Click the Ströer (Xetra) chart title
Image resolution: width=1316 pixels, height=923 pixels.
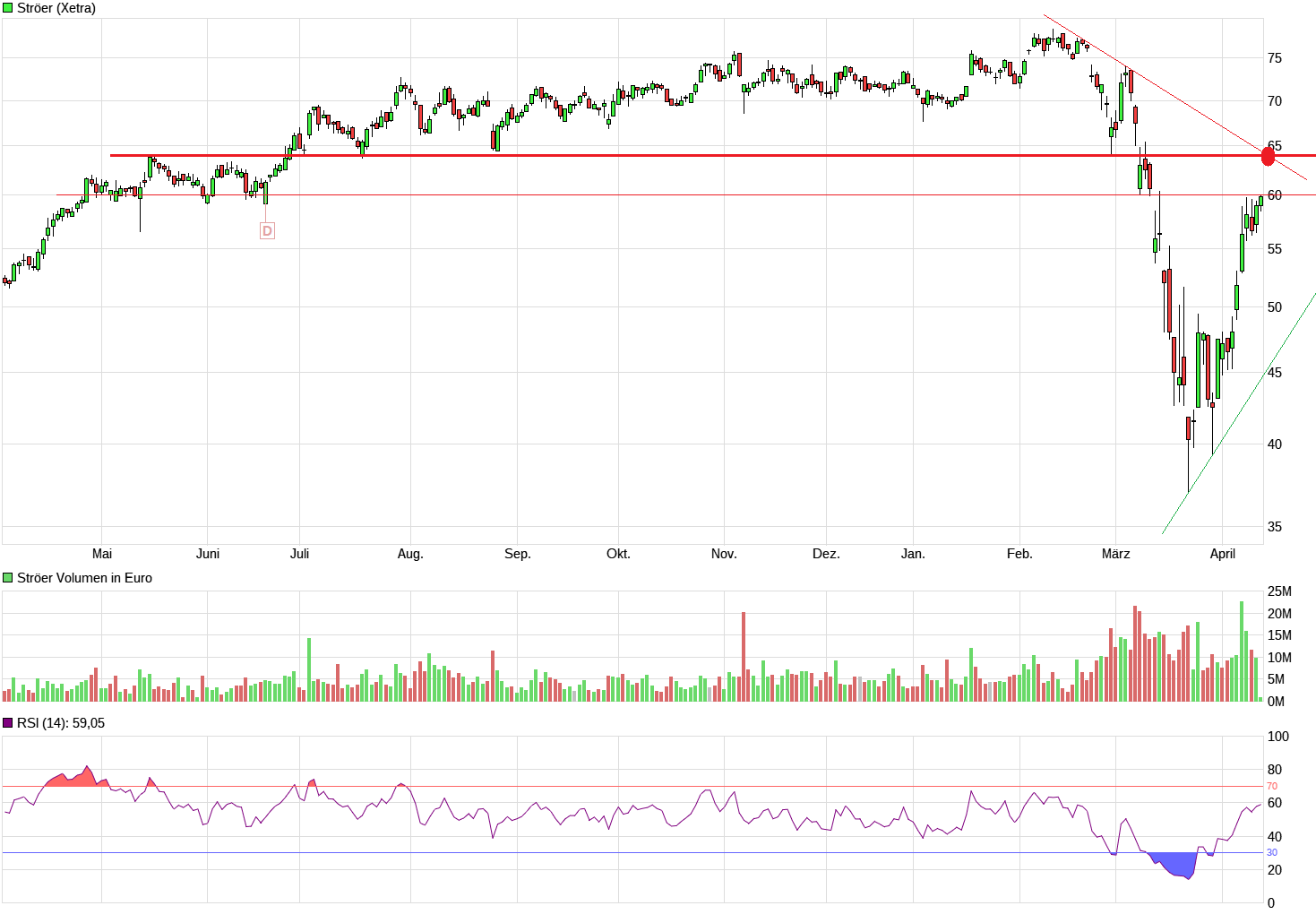56,8
